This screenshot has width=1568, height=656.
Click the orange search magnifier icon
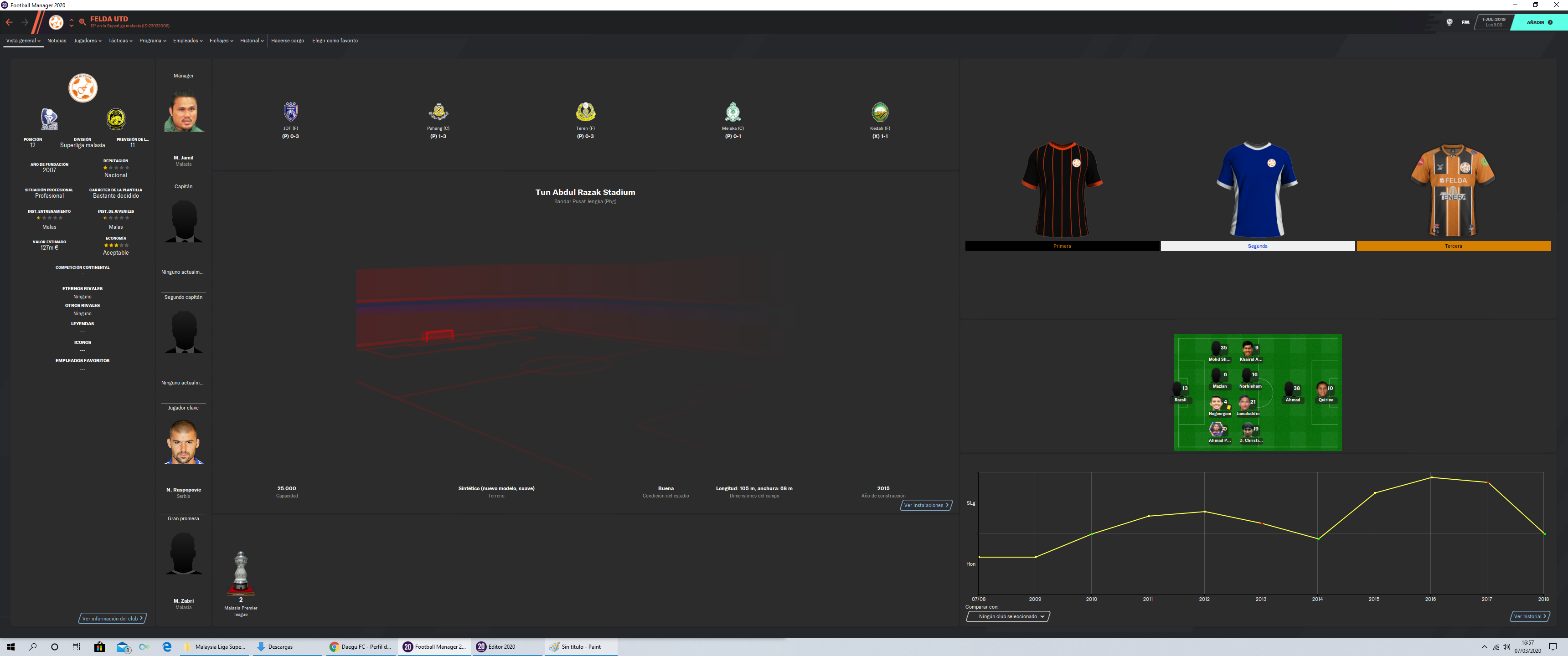82,22
